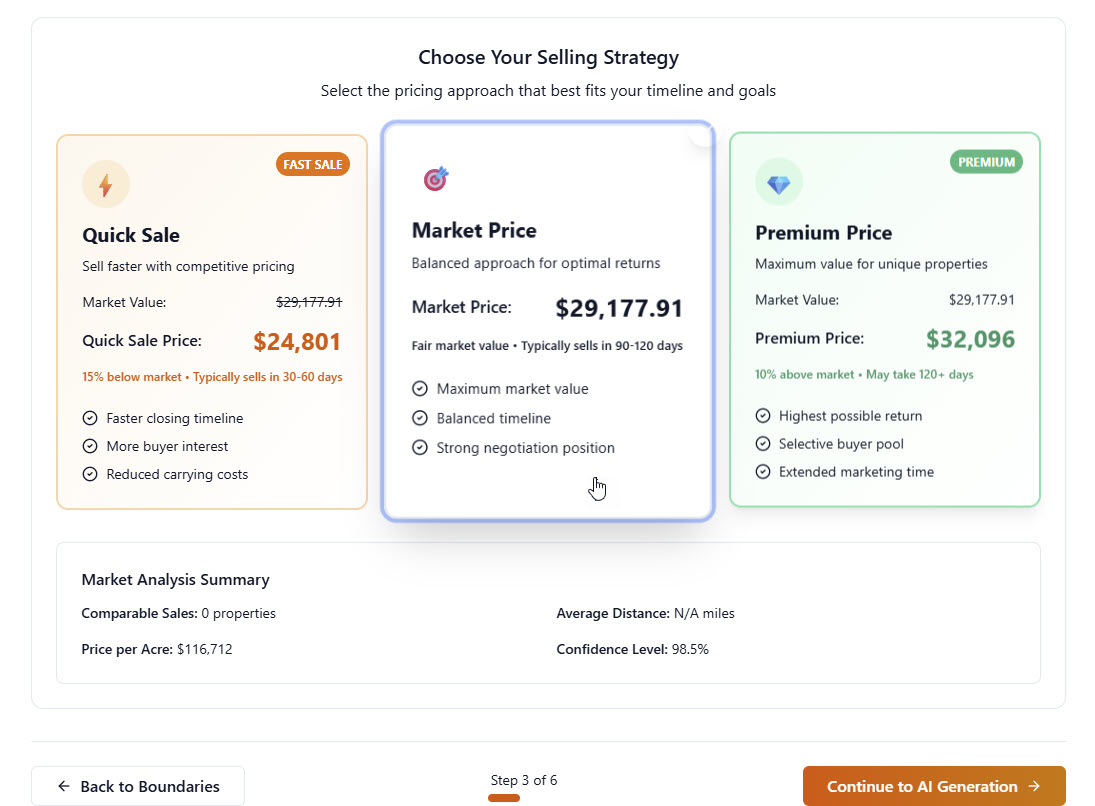Screen dimensions: 1095x806
Task: Click the checkmark beside 'Highest possible return'
Action: 764,416
